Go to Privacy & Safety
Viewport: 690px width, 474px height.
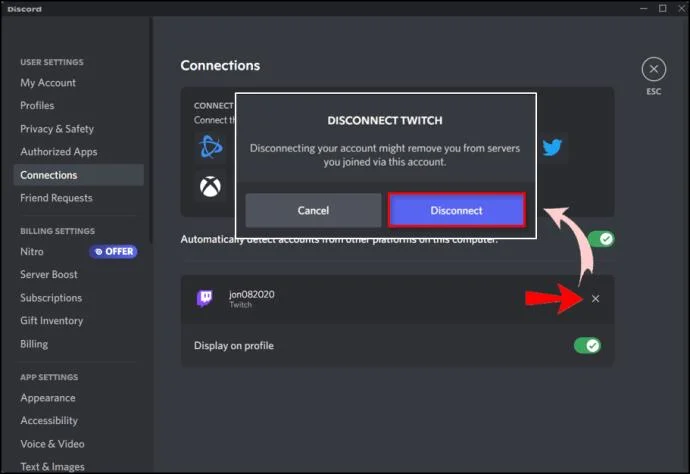[57, 129]
